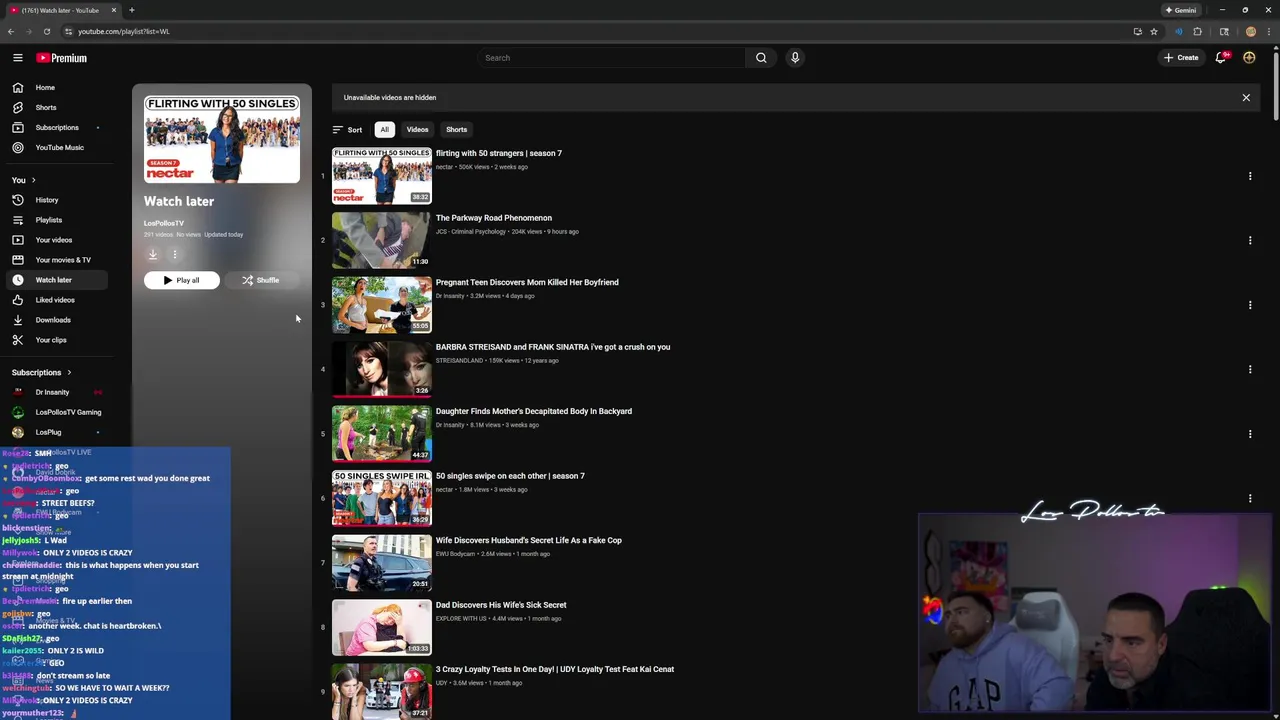
Task: Dismiss the unavailable videos banner
Action: tap(1246, 98)
